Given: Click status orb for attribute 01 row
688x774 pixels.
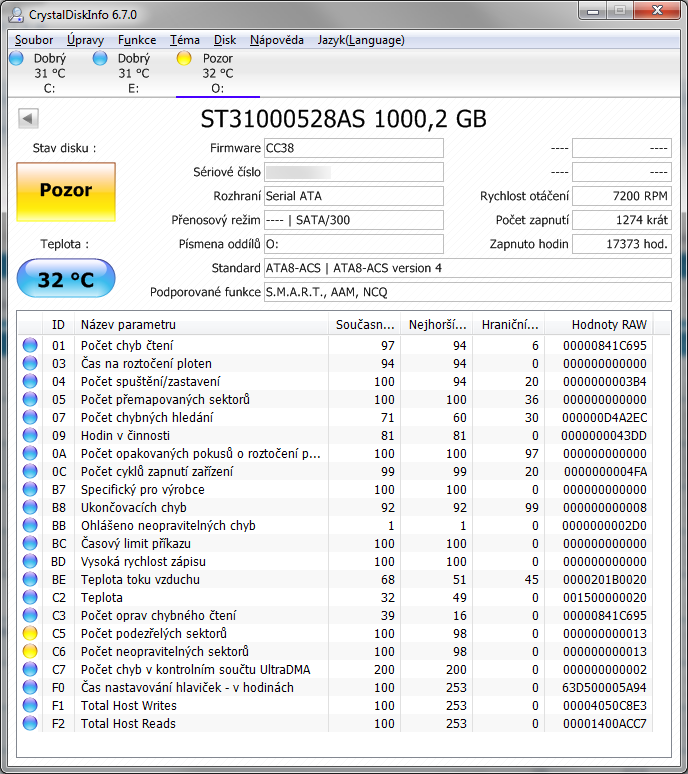Looking at the screenshot, I should tap(30, 345).
